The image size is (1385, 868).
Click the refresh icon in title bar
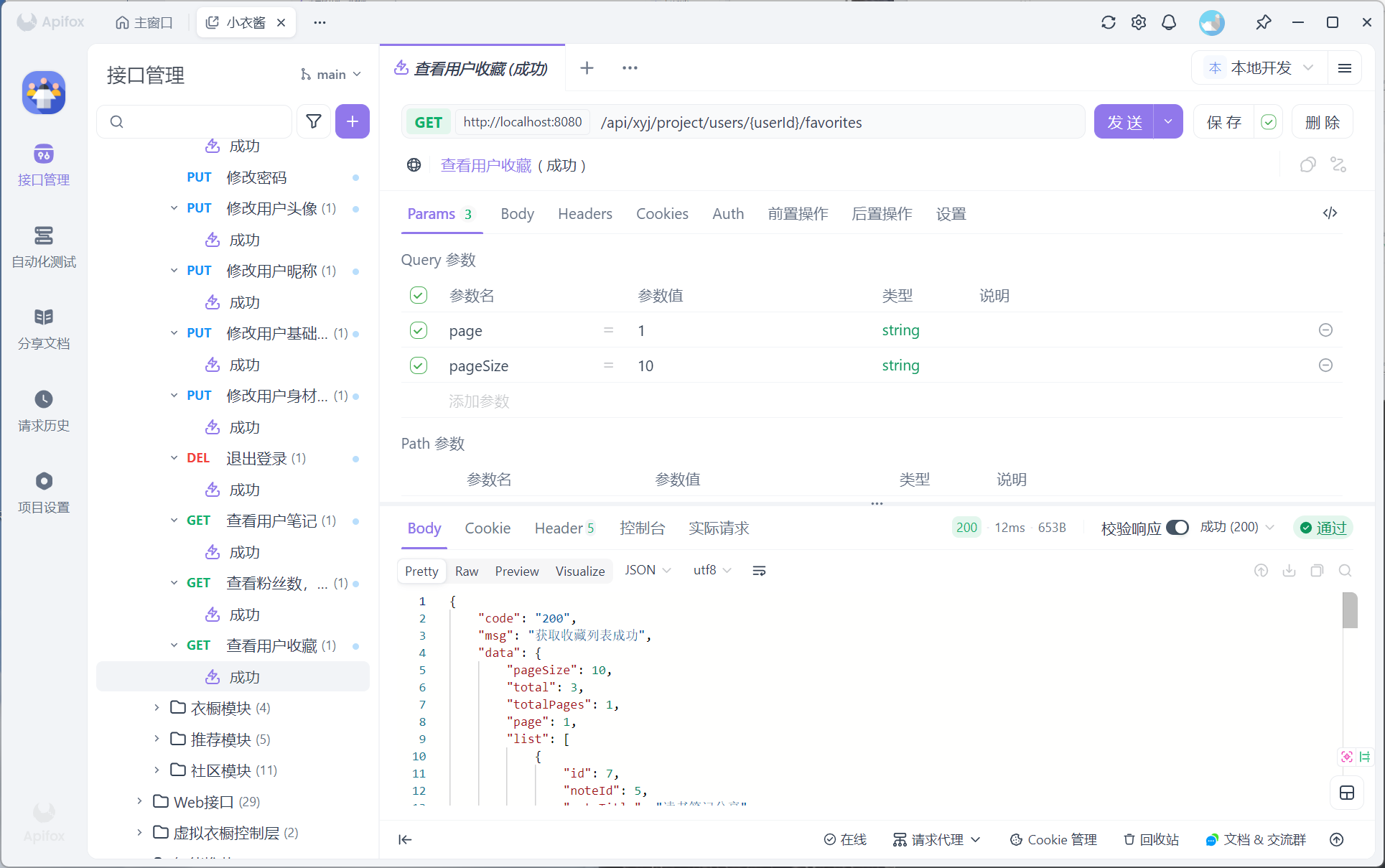coord(1108,22)
